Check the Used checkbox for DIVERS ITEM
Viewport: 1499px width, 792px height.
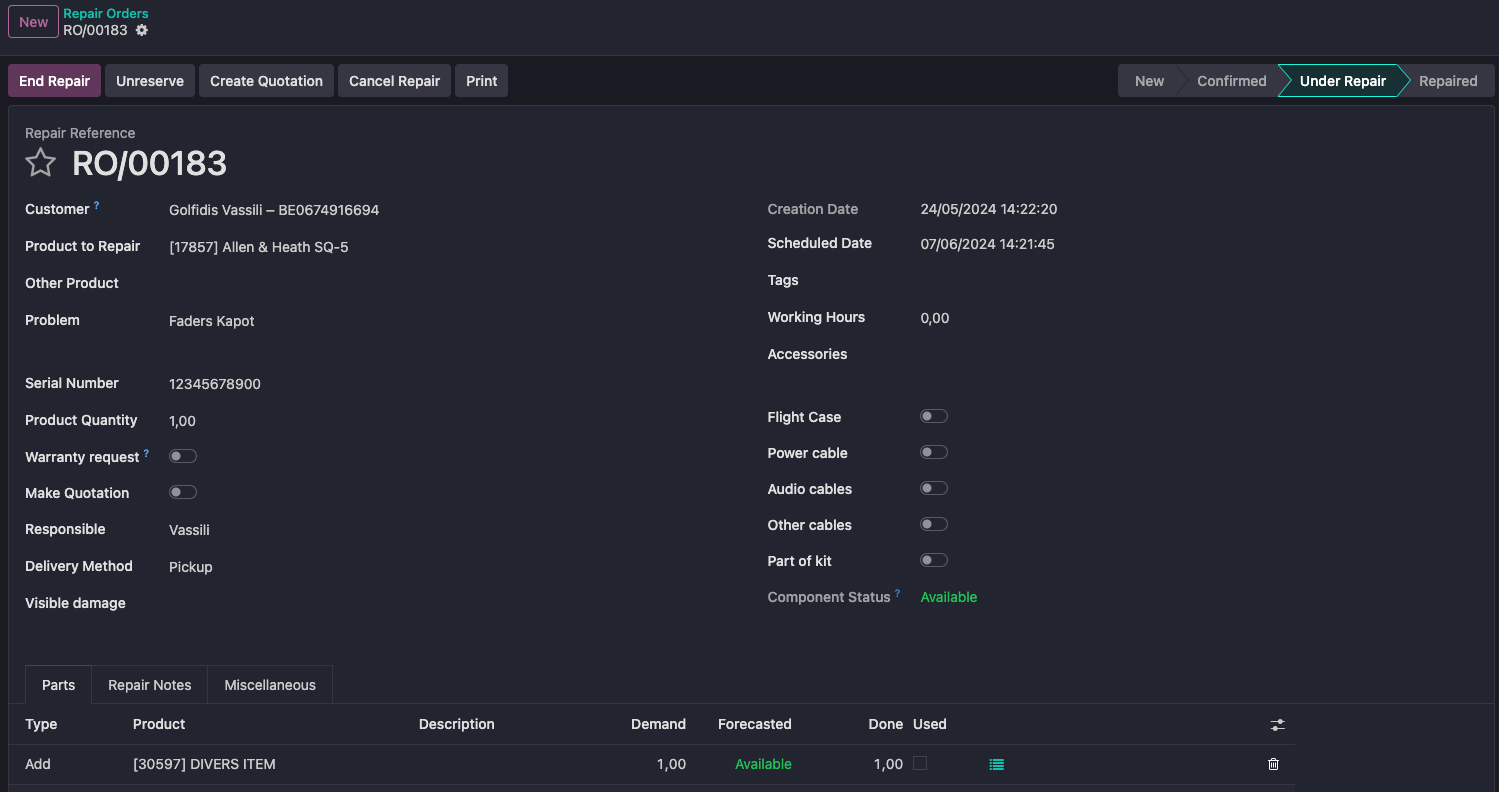tap(920, 763)
